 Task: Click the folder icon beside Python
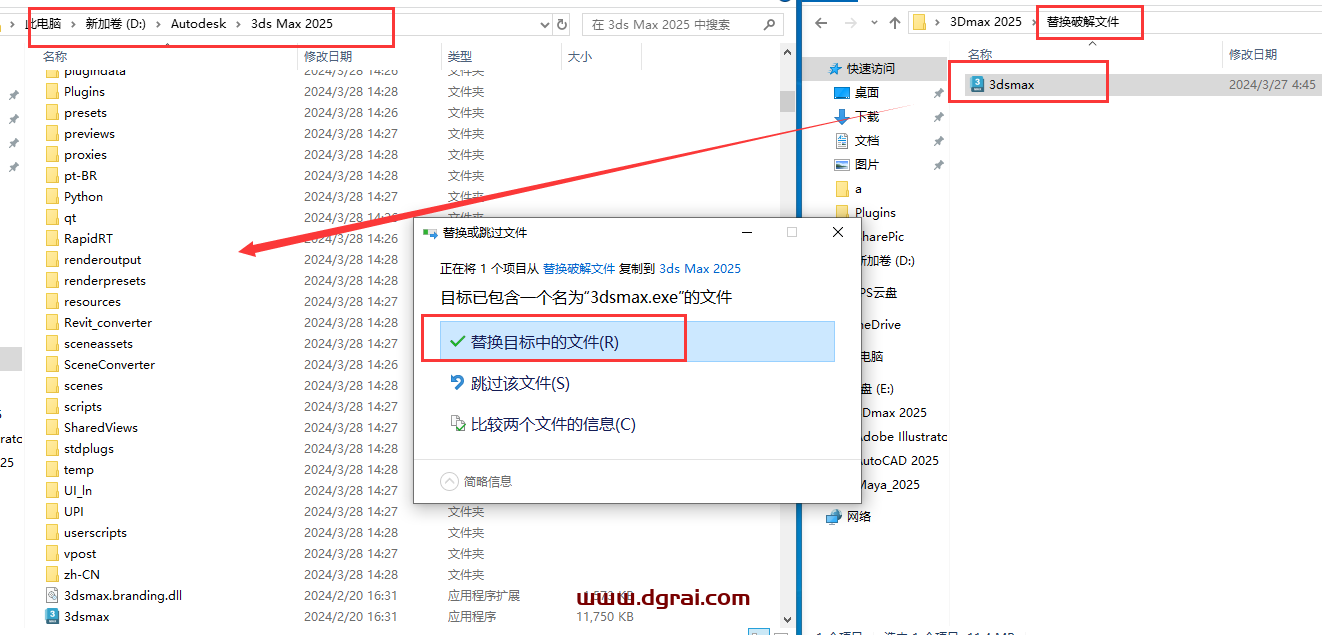tap(52, 197)
